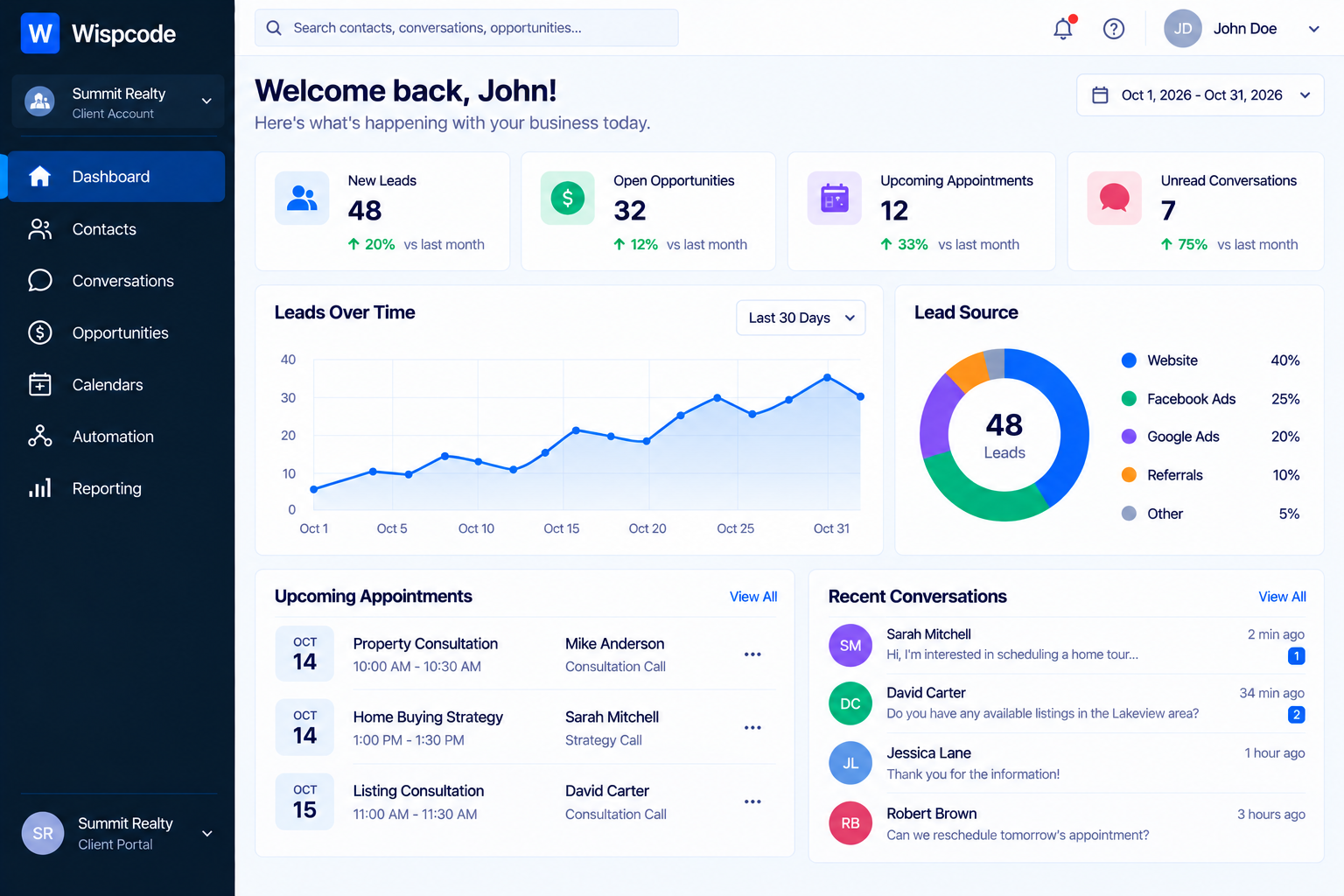Open the help question mark icon
1344x896 pixels.
click(1114, 29)
